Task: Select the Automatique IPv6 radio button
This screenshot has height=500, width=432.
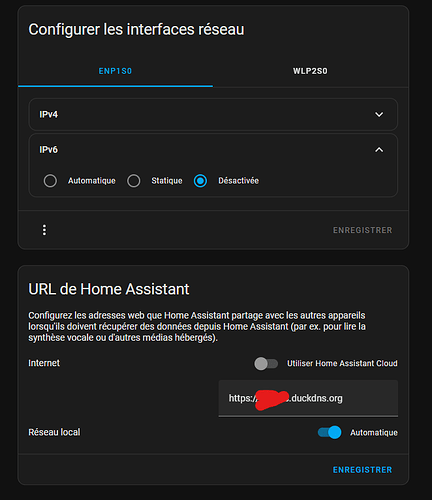Action: (x=50, y=181)
